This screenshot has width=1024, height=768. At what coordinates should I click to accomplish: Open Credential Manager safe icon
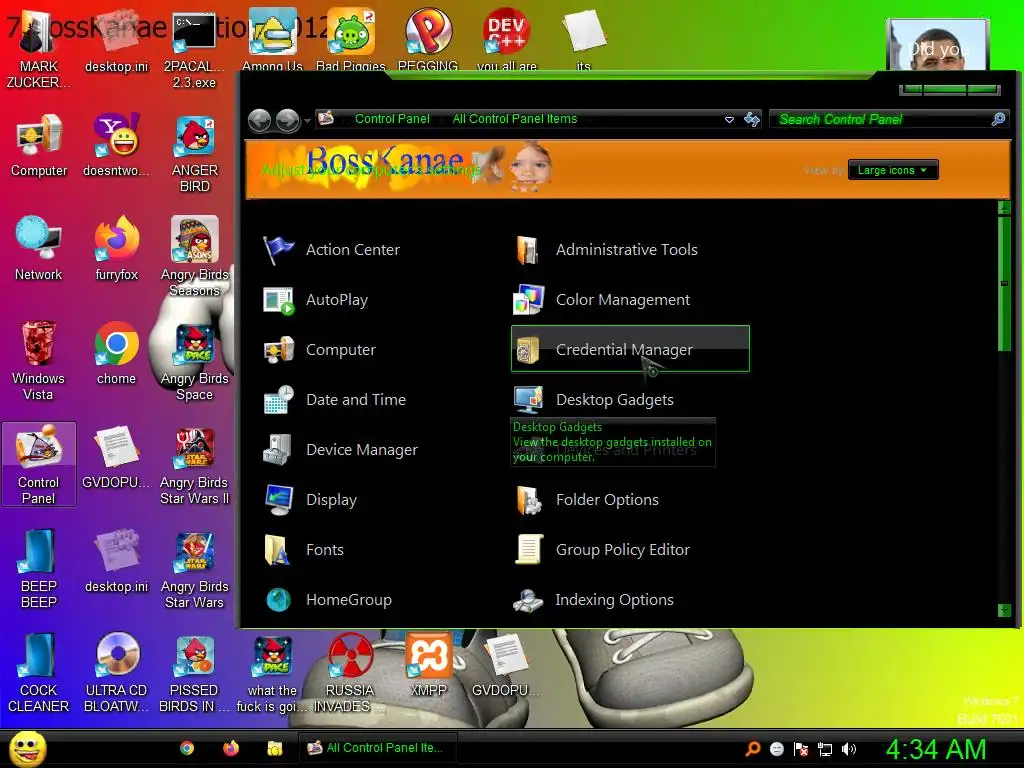tap(528, 350)
